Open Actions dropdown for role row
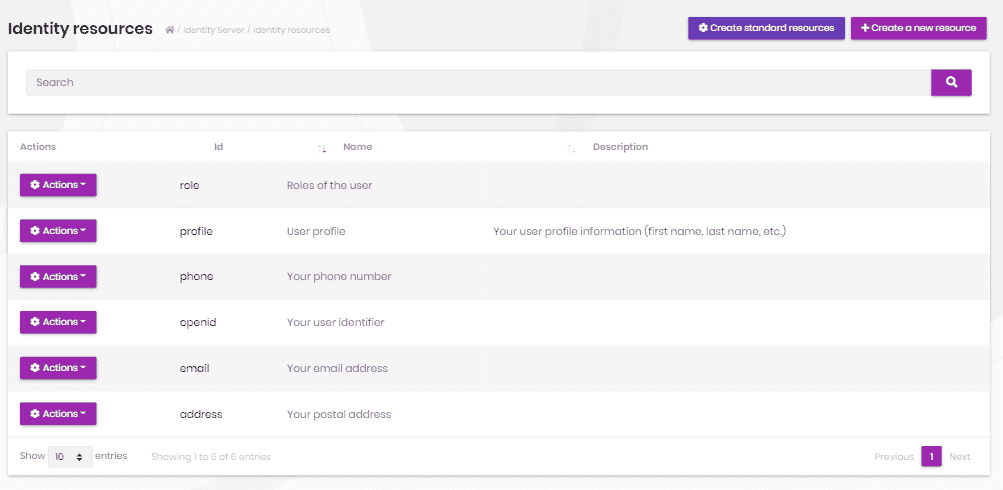Image resolution: width=1003 pixels, height=490 pixels. (58, 185)
